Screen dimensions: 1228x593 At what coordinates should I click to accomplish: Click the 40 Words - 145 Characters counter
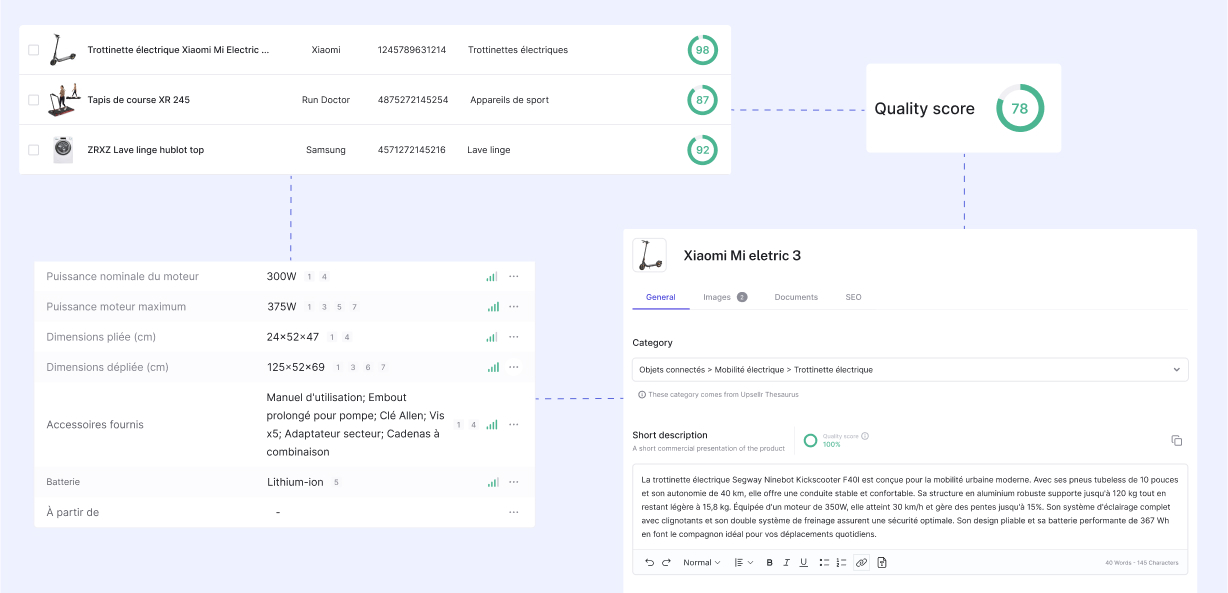coord(1143,563)
